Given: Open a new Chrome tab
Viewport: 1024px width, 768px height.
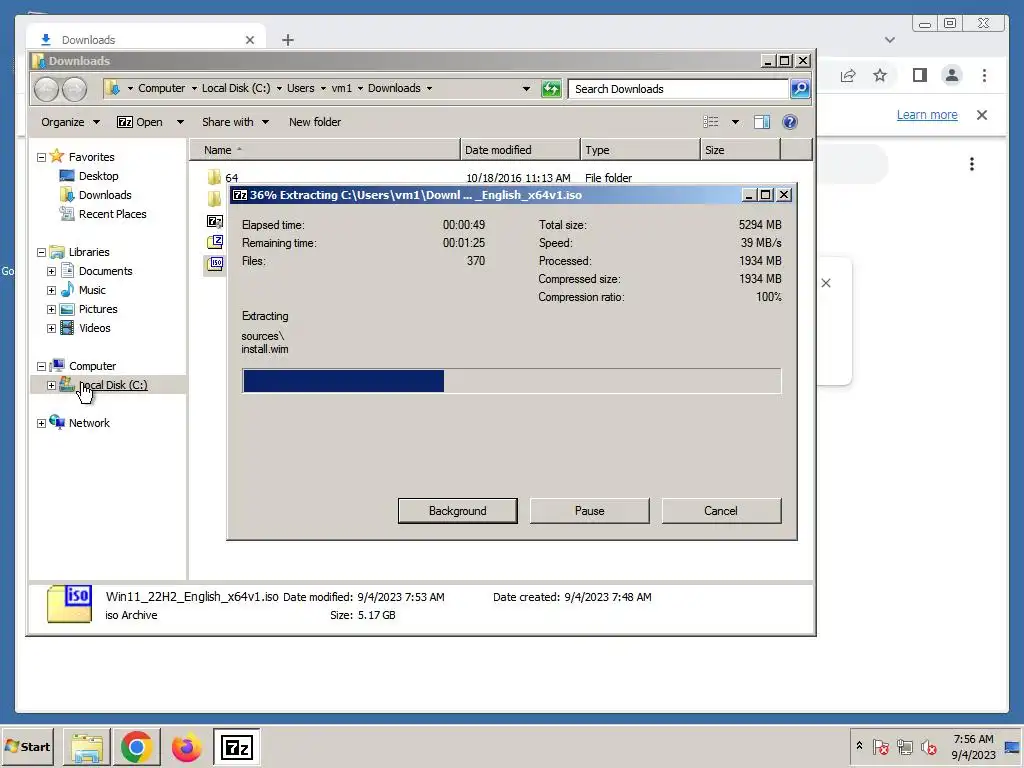Looking at the screenshot, I should [x=287, y=40].
